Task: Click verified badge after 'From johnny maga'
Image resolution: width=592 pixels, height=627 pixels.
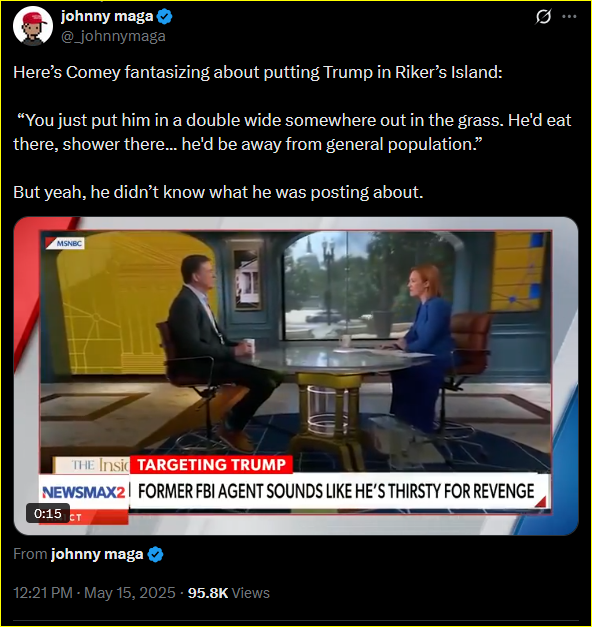Action: pyautogui.click(x=156, y=555)
